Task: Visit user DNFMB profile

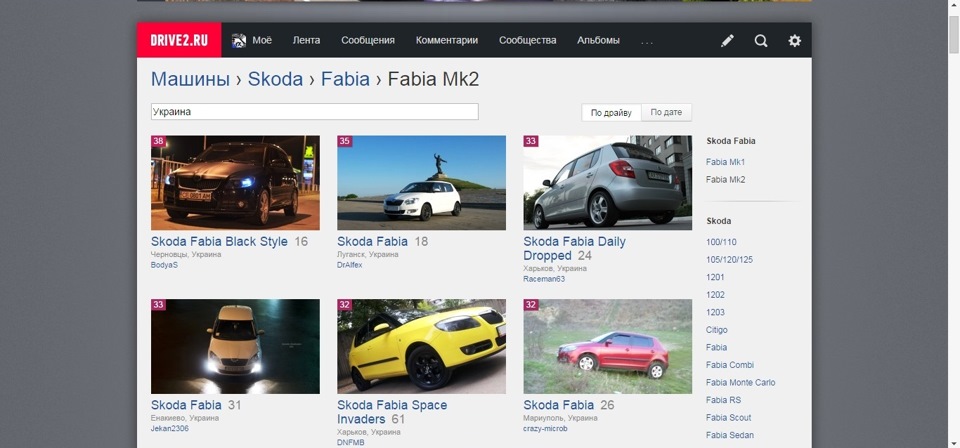Action: click(x=351, y=442)
